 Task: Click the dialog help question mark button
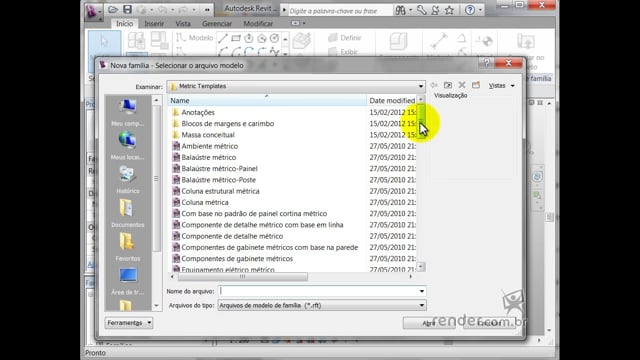pos(487,63)
